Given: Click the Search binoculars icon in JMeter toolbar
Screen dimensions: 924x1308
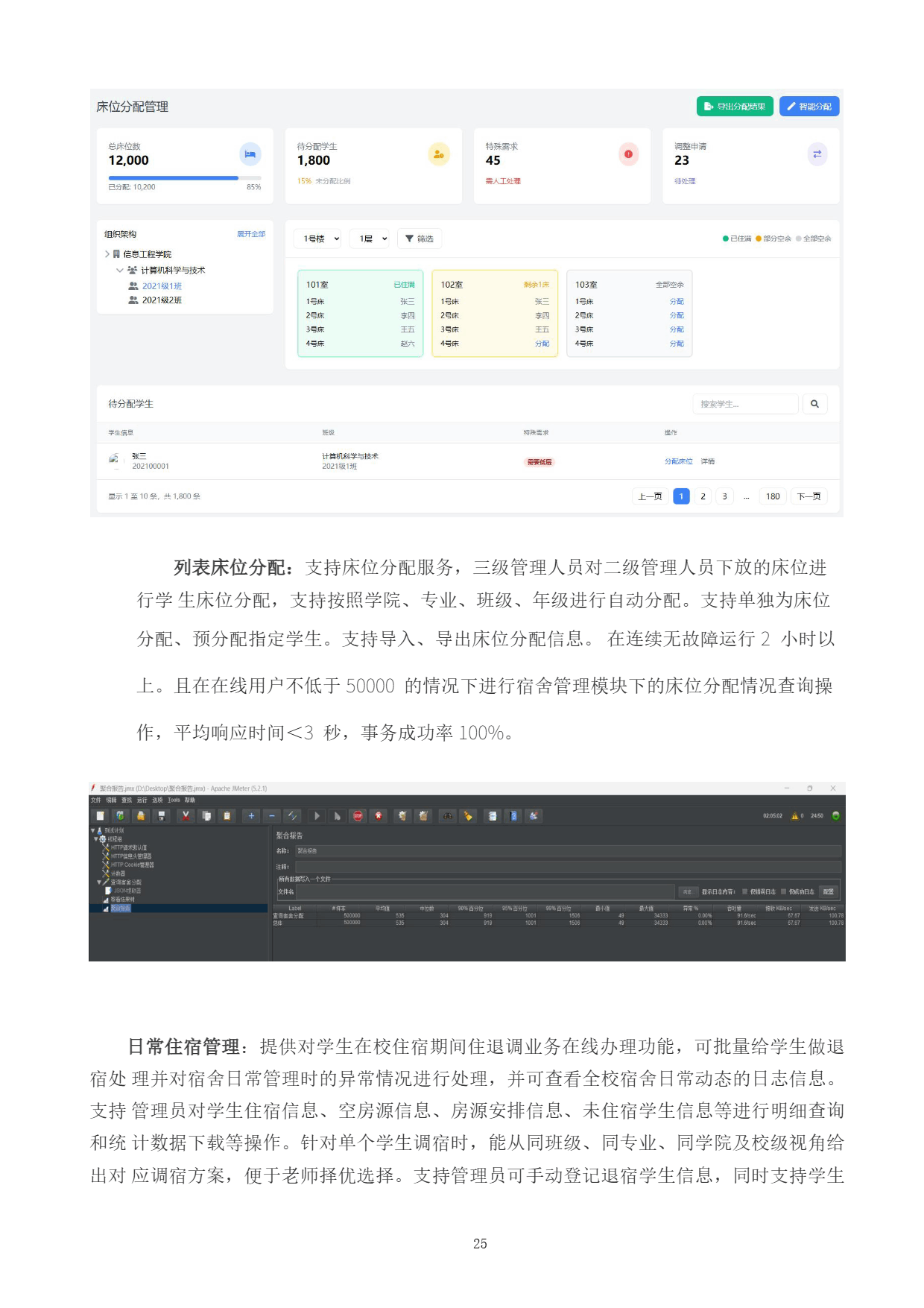Looking at the screenshot, I should click(448, 815).
